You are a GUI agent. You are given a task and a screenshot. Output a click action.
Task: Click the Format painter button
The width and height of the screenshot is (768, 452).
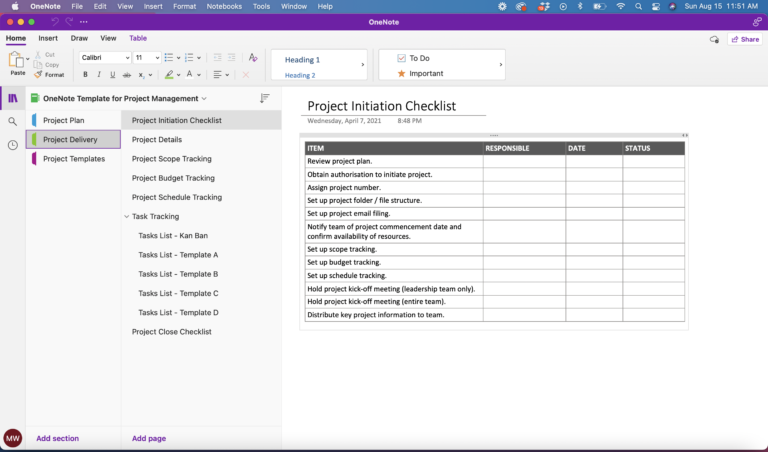coord(49,75)
